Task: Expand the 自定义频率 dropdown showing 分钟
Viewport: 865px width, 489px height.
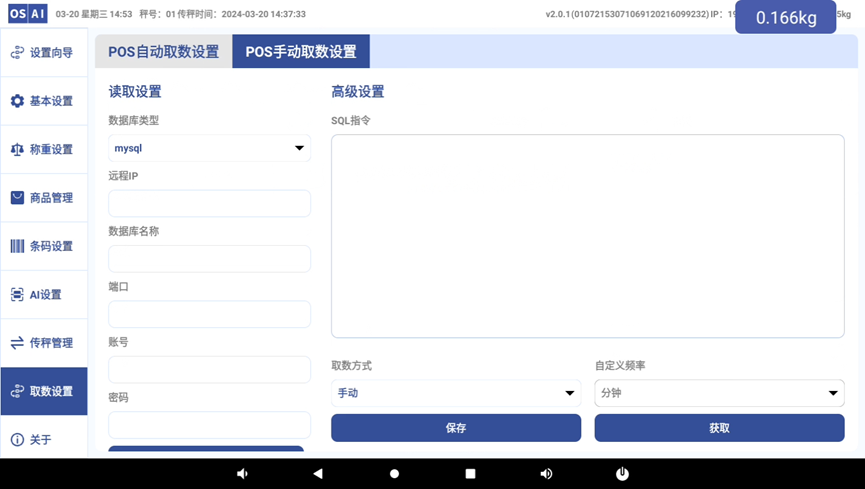Action: coord(718,393)
